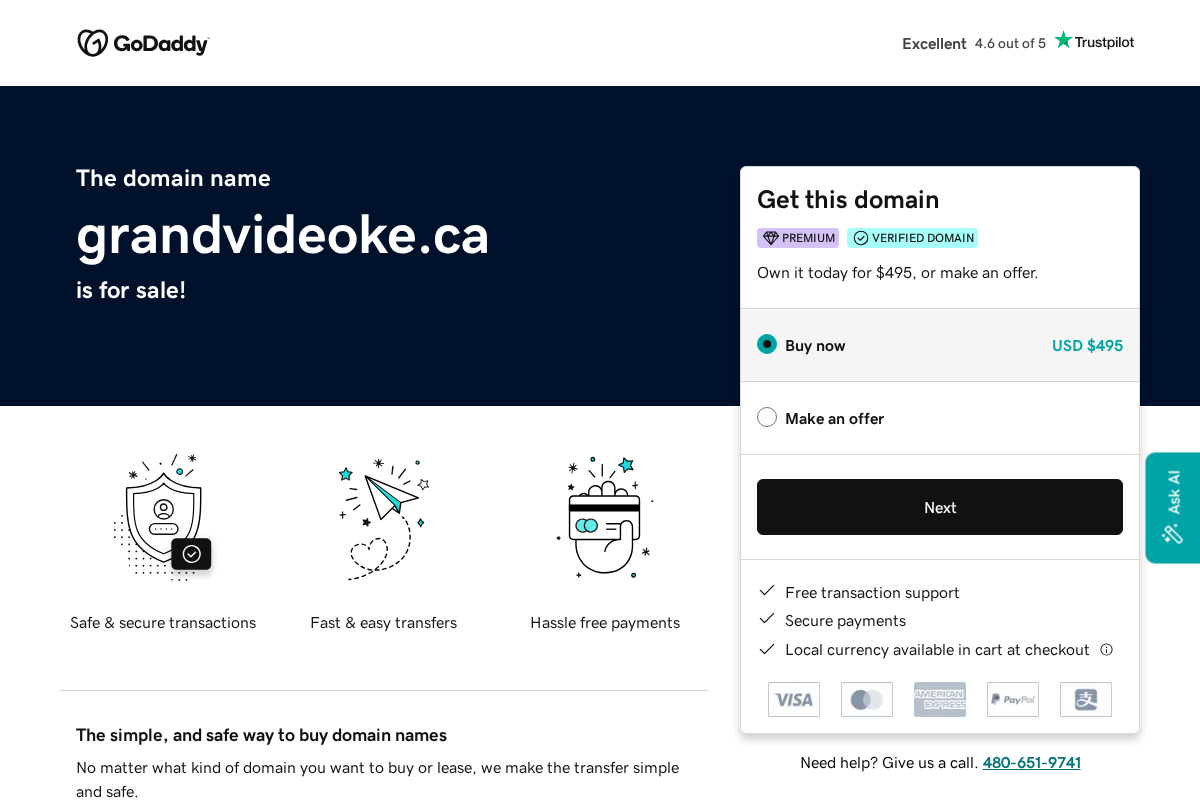Click the Trustpilot star icon
Screen dimensions: 1200x800
1064,40
